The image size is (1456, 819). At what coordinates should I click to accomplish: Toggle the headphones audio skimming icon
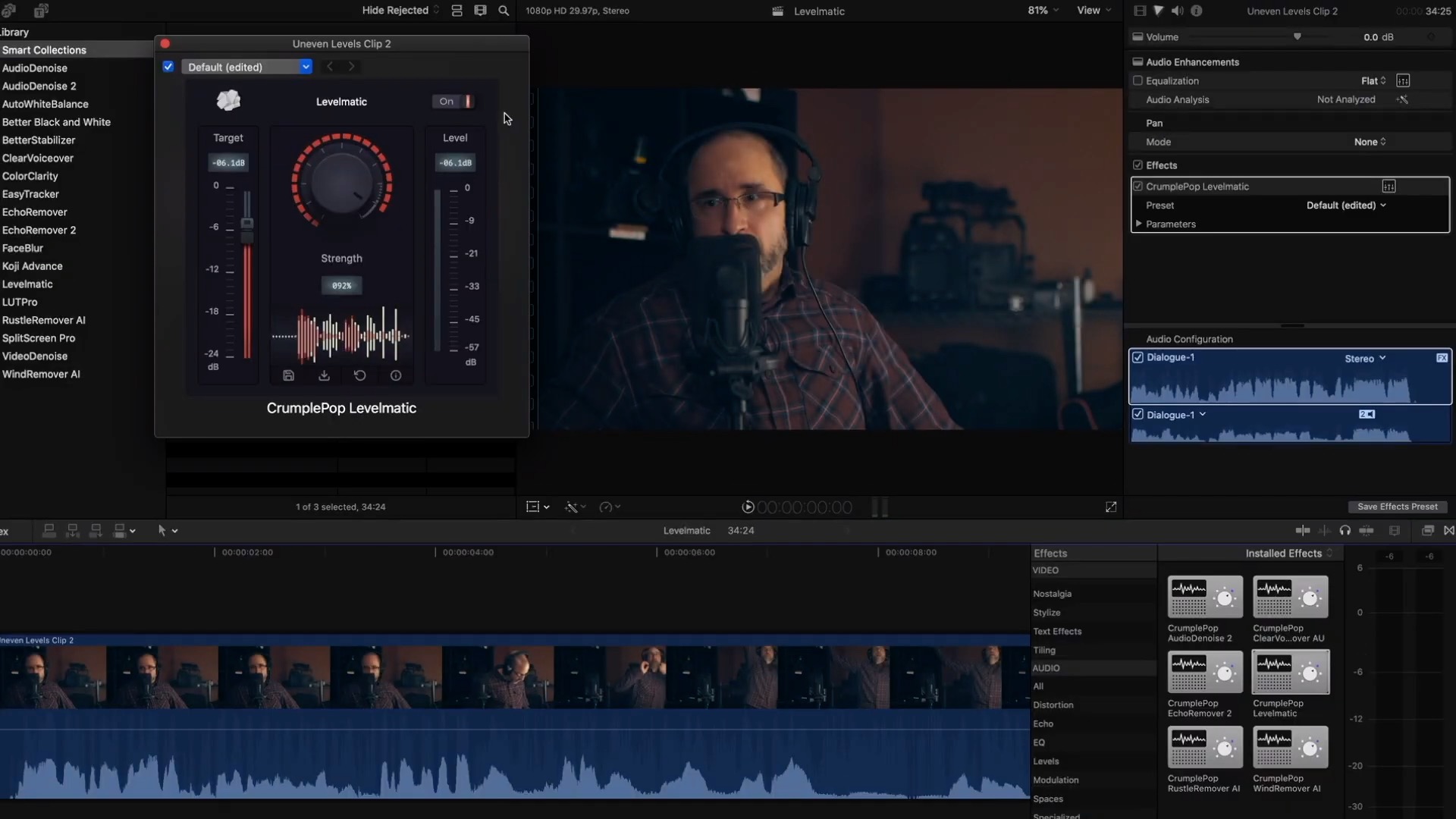click(1345, 531)
